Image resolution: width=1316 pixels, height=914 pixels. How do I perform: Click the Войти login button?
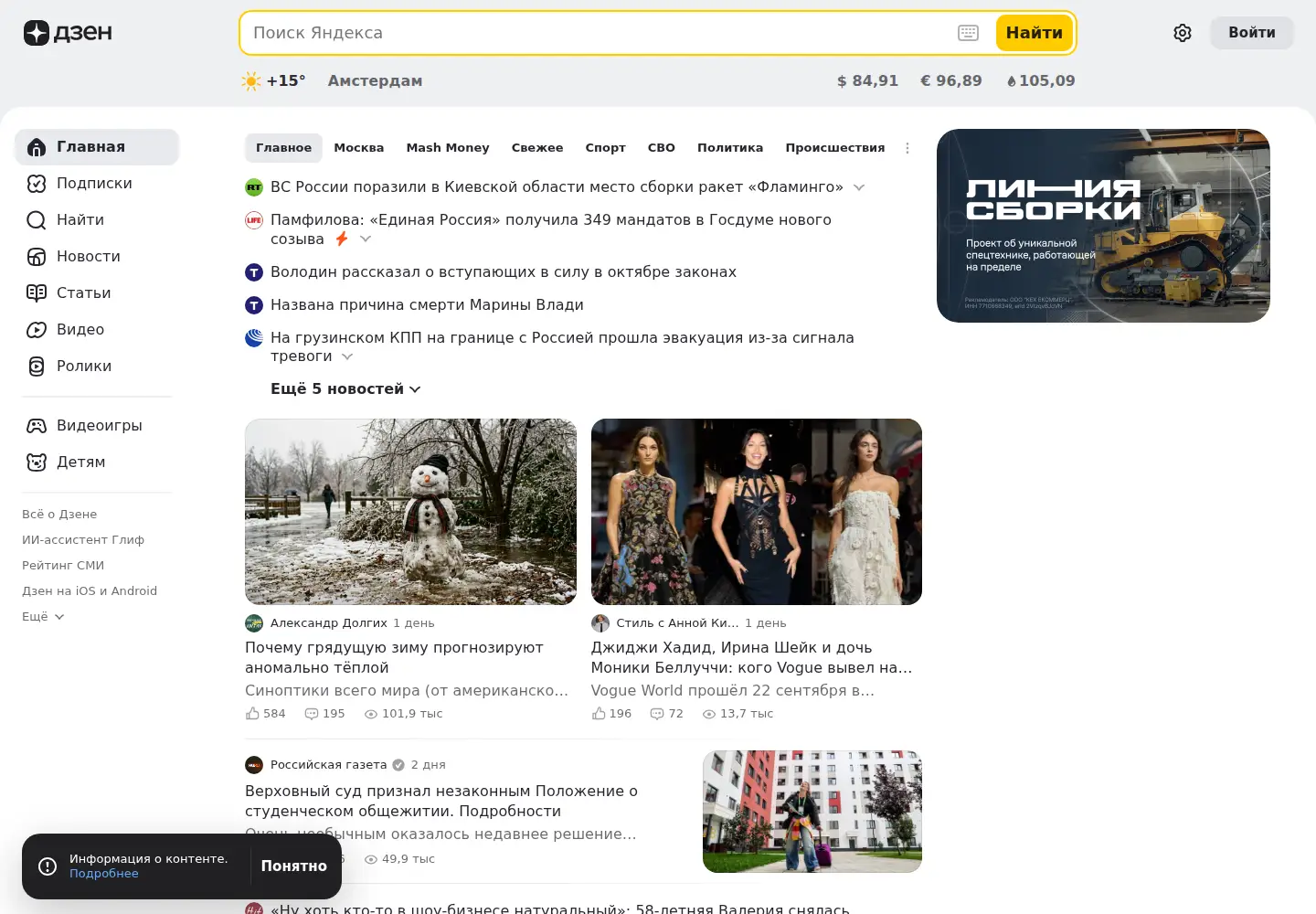tap(1252, 33)
